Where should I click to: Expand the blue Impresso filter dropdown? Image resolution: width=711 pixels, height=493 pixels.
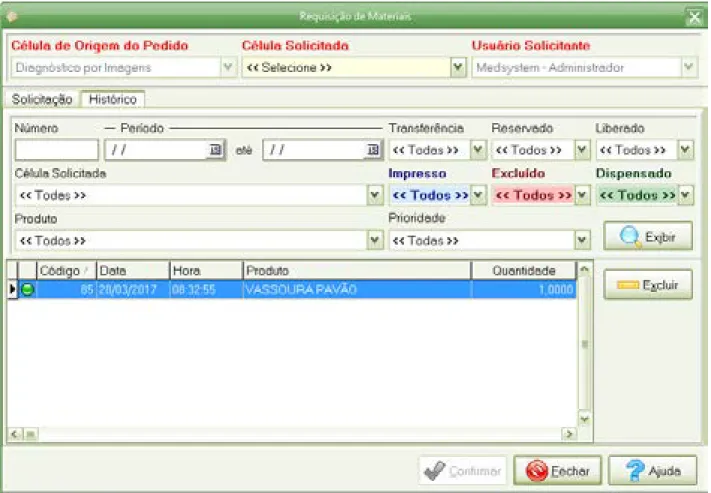pyautogui.click(x=477, y=195)
